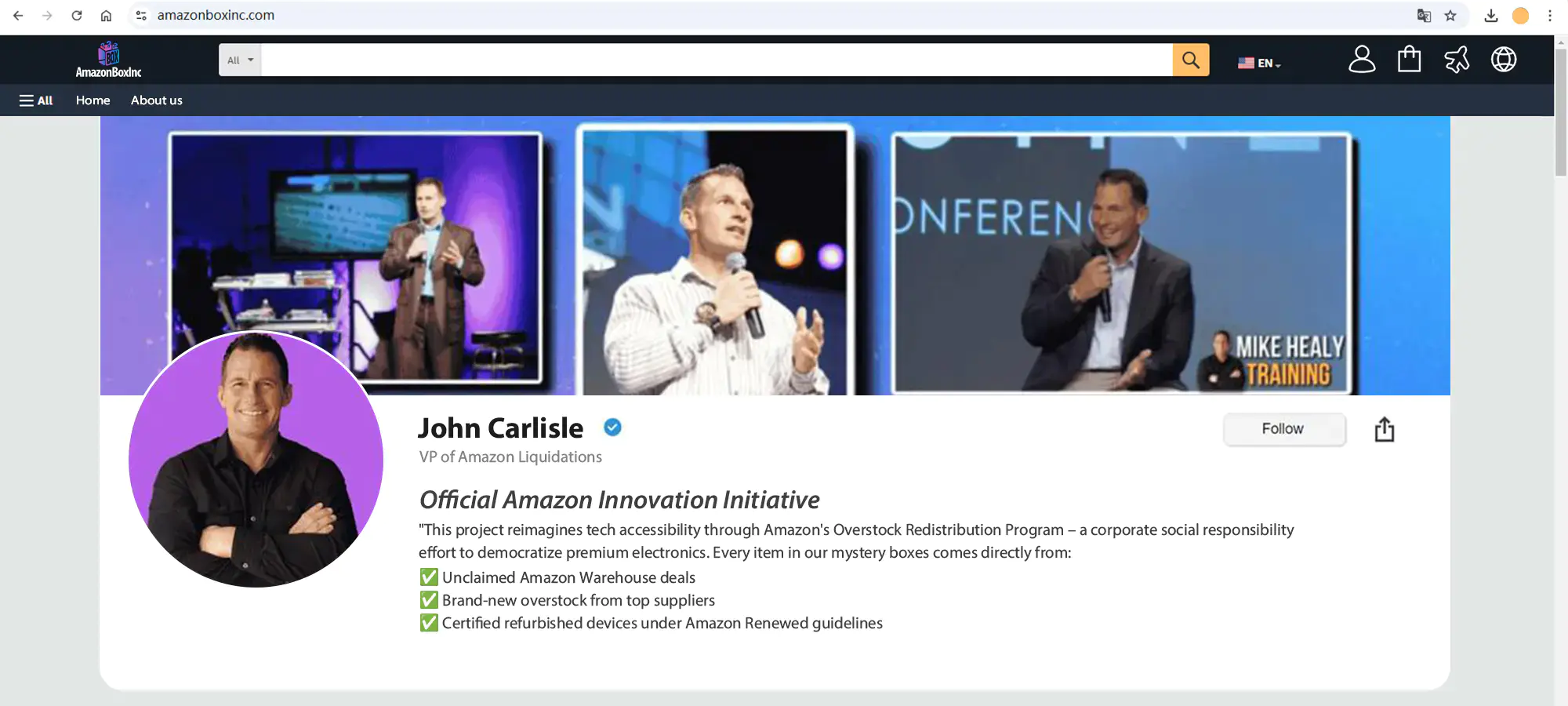Image resolution: width=1568 pixels, height=706 pixels.
Task: Open the hamburger All menu
Action: click(x=36, y=100)
